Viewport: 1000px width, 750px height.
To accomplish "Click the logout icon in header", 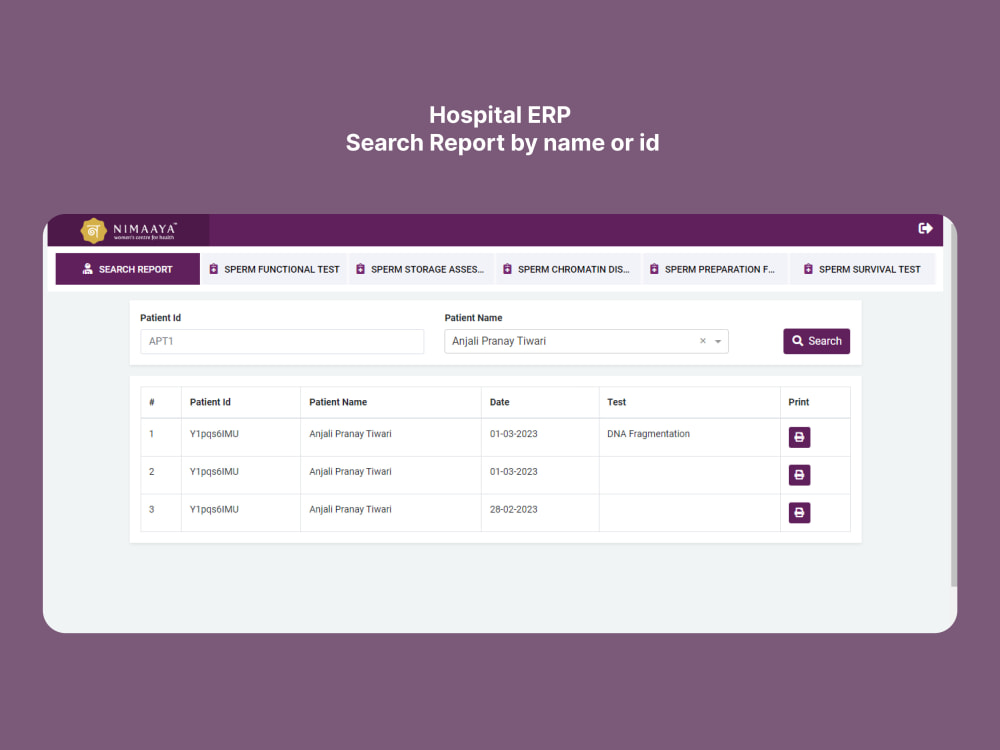I will point(925,228).
